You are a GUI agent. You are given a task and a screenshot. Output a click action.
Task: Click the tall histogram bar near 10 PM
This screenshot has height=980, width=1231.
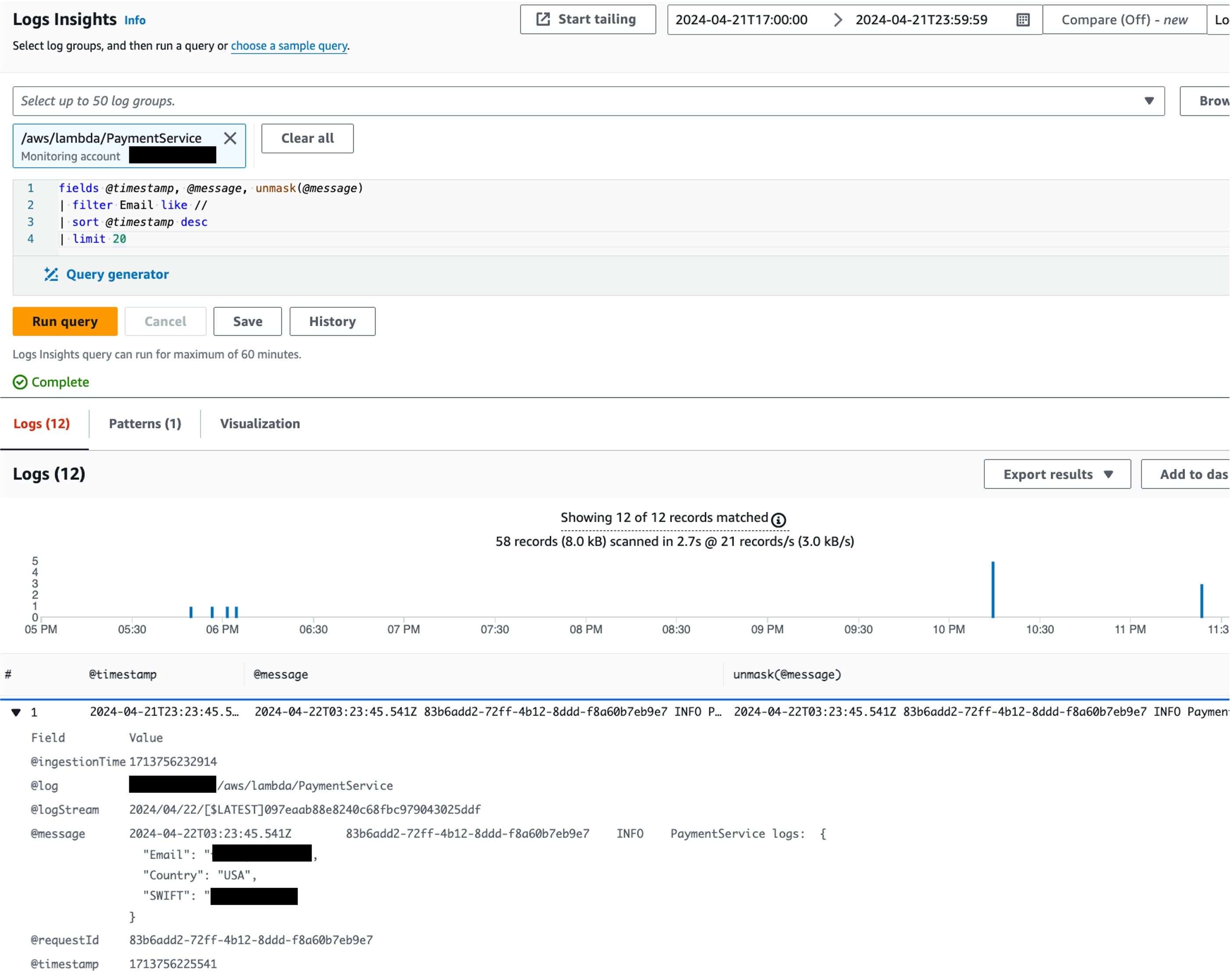click(992, 588)
